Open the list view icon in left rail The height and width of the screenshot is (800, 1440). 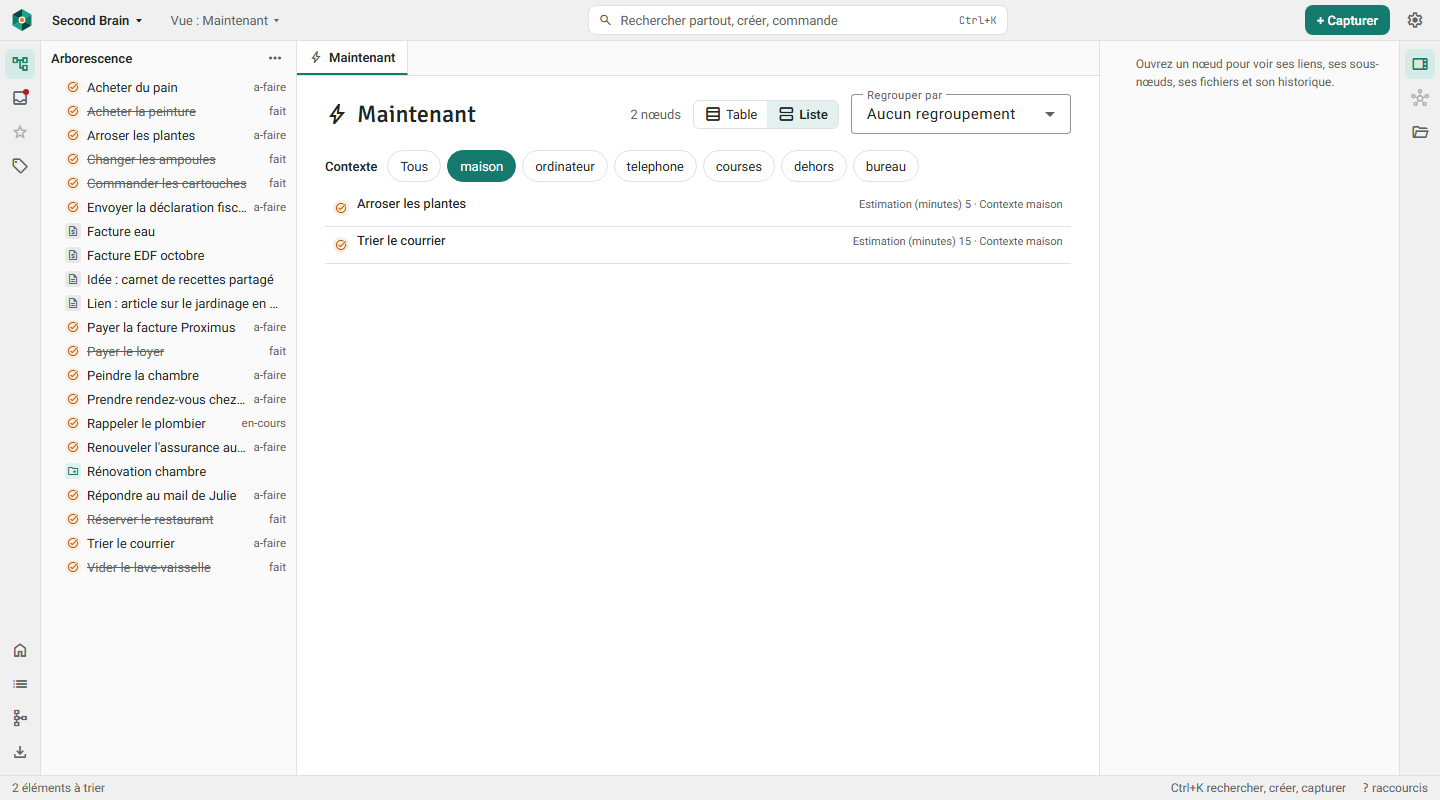pos(20,684)
